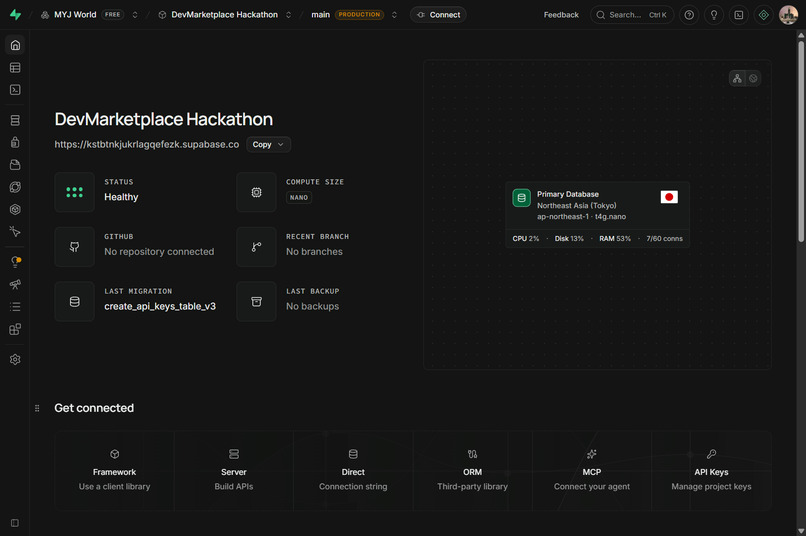Click the vertical scrollbar thumb
The height and width of the screenshot is (536, 806).
(x=801, y=141)
